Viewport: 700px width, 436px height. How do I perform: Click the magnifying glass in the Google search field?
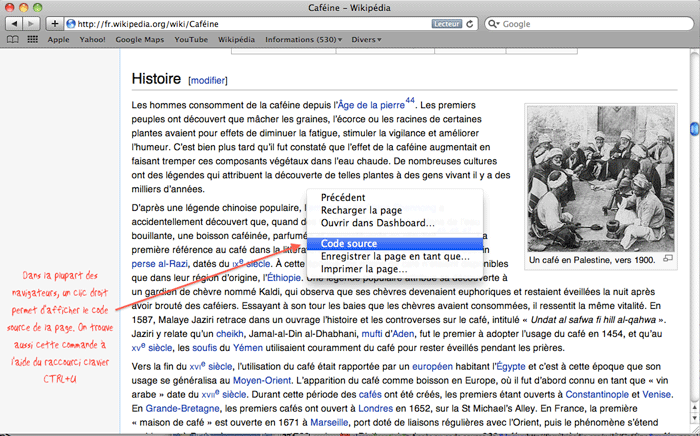click(494, 23)
